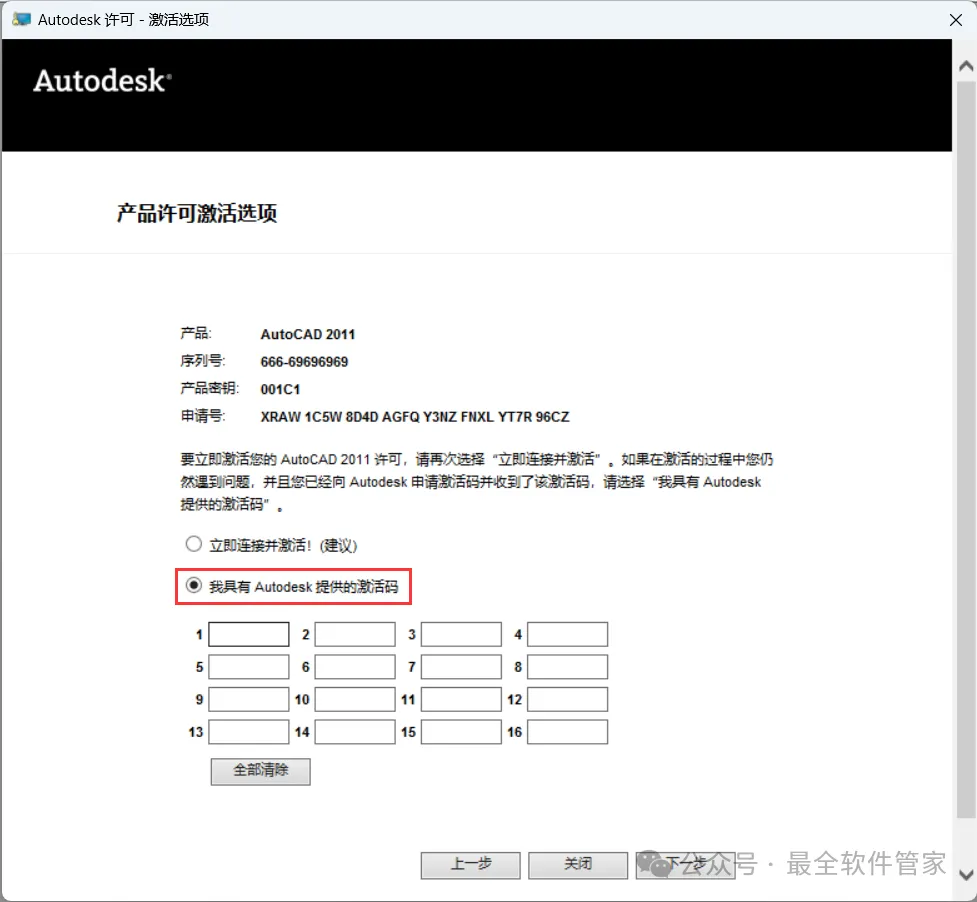The height and width of the screenshot is (902, 977).
Task: Click activation code field 4
Action: pos(568,634)
